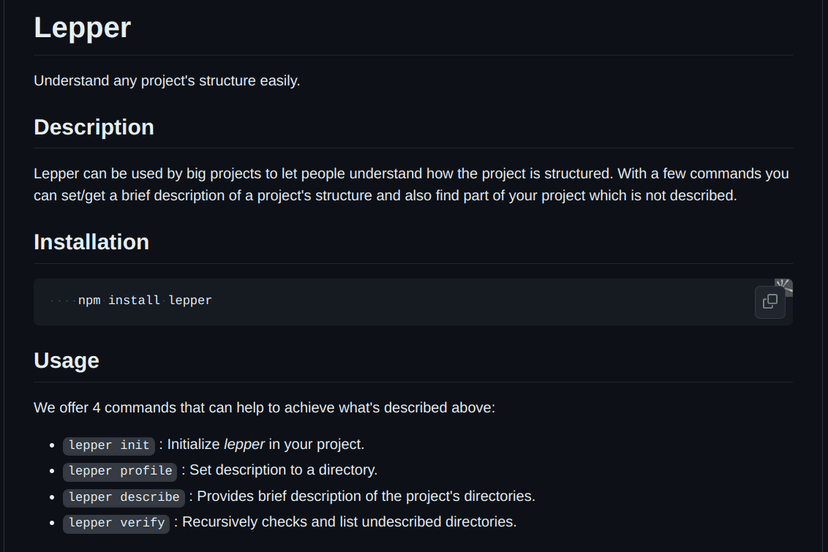828x552 pixels.
Task: Copy the npm install command
Action: pyautogui.click(x=770, y=302)
